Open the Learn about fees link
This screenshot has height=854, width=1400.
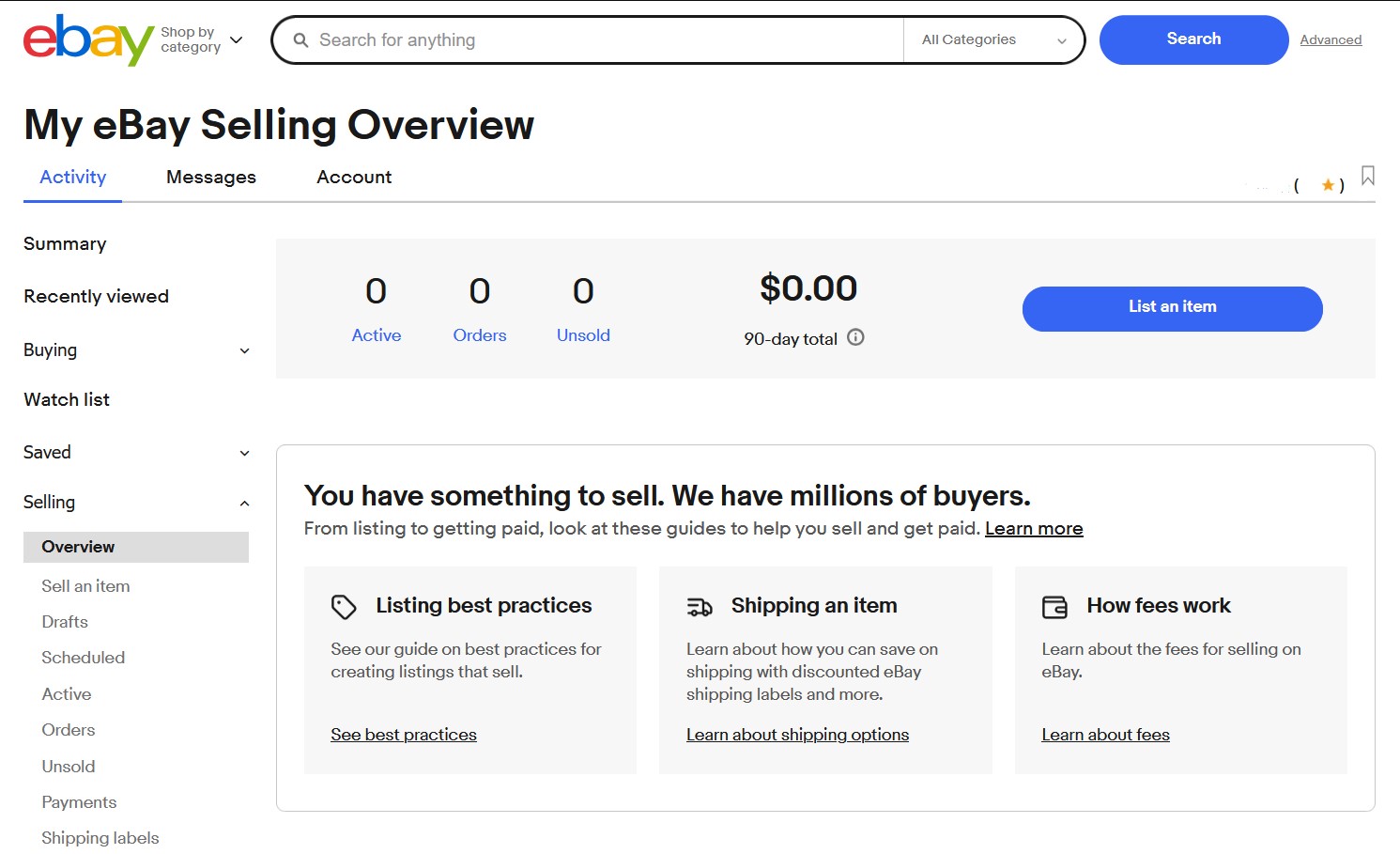point(1105,734)
